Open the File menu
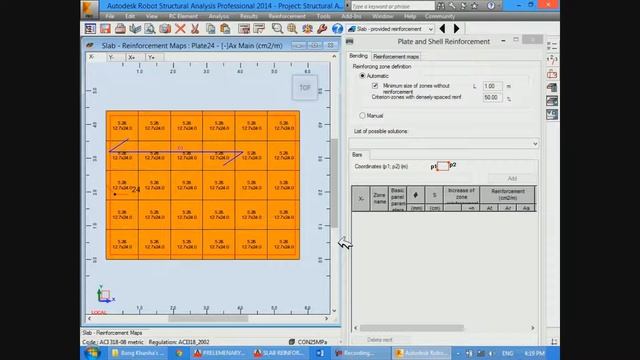The height and width of the screenshot is (360, 640). (x=110, y=16)
